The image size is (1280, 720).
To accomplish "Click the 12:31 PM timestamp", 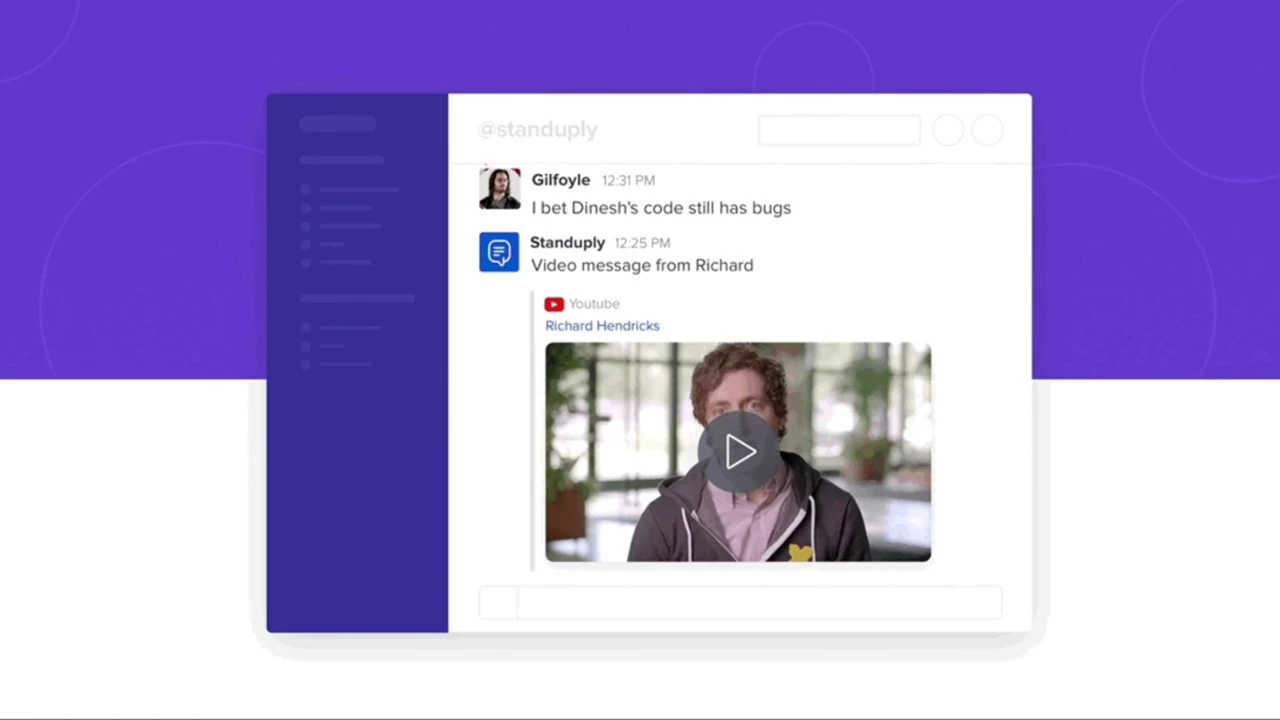I will [x=628, y=181].
